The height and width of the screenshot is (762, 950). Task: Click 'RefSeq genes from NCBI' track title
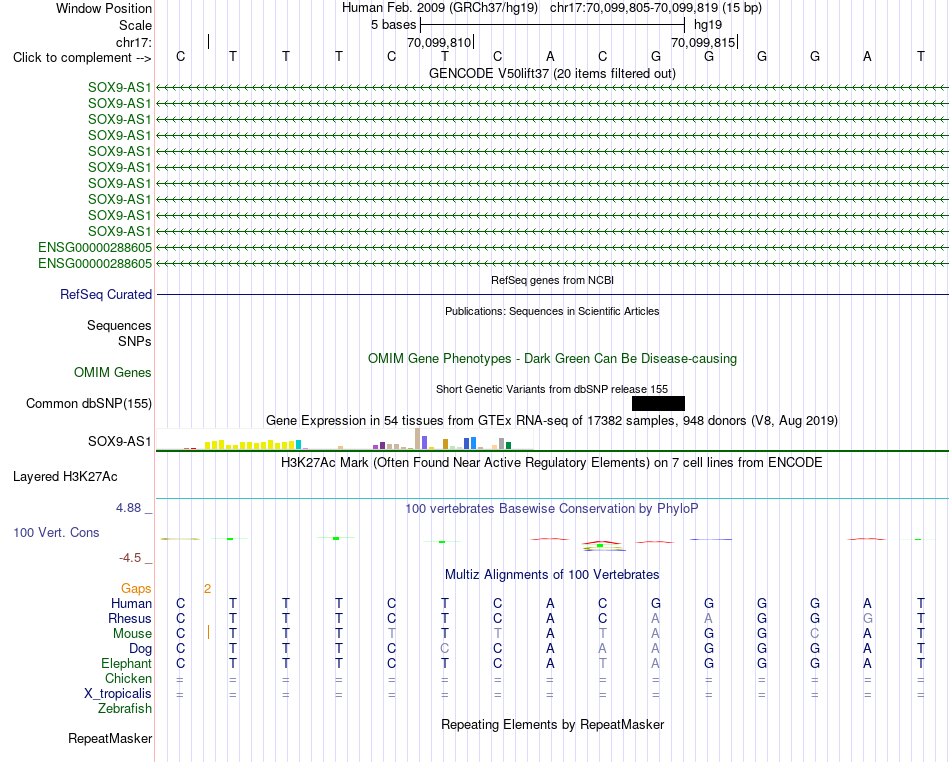[x=552, y=280]
